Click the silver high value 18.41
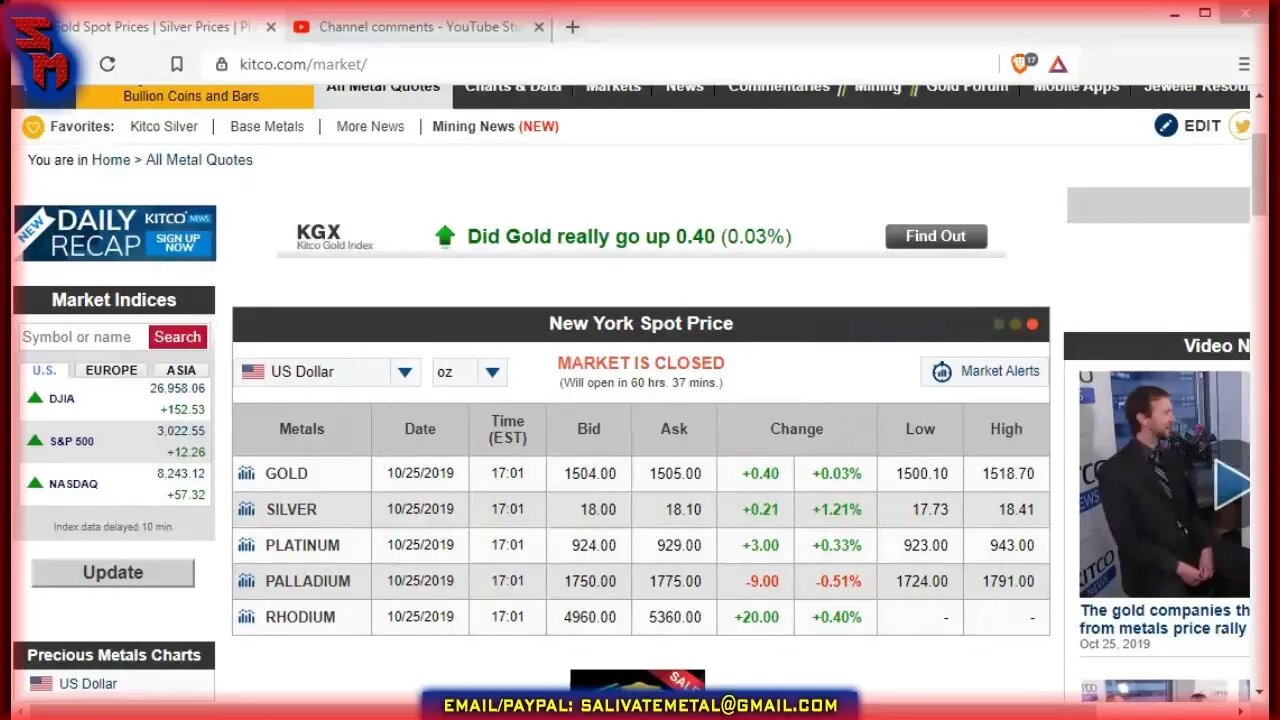Image resolution: width=1280 pixels, height=720 pixels. (1016, 509)
